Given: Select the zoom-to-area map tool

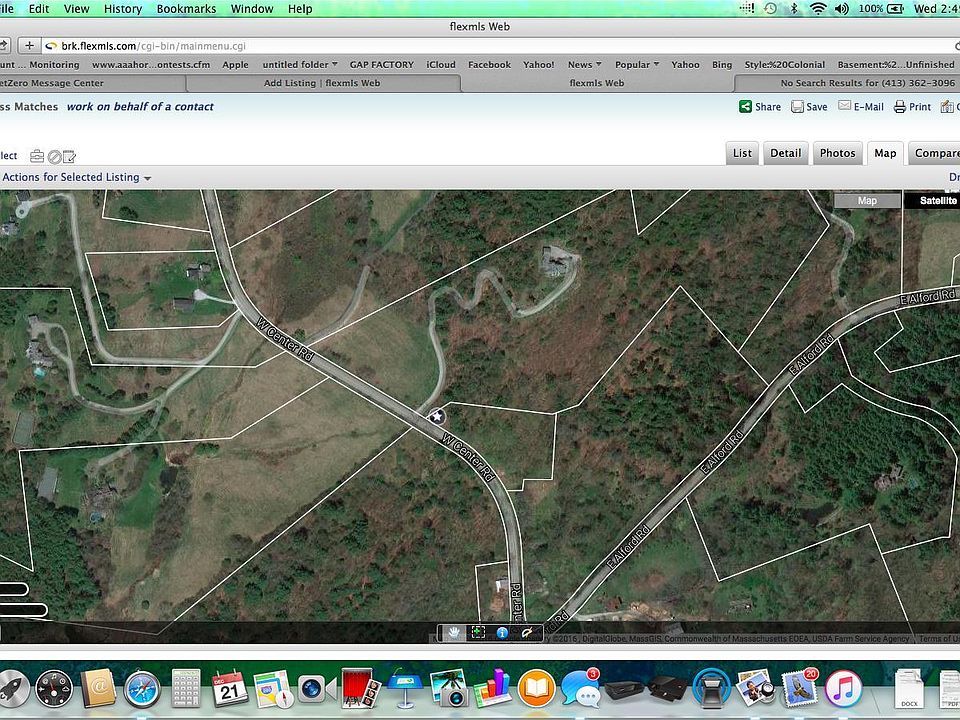Looking at the screenshot, I should 478,632.
